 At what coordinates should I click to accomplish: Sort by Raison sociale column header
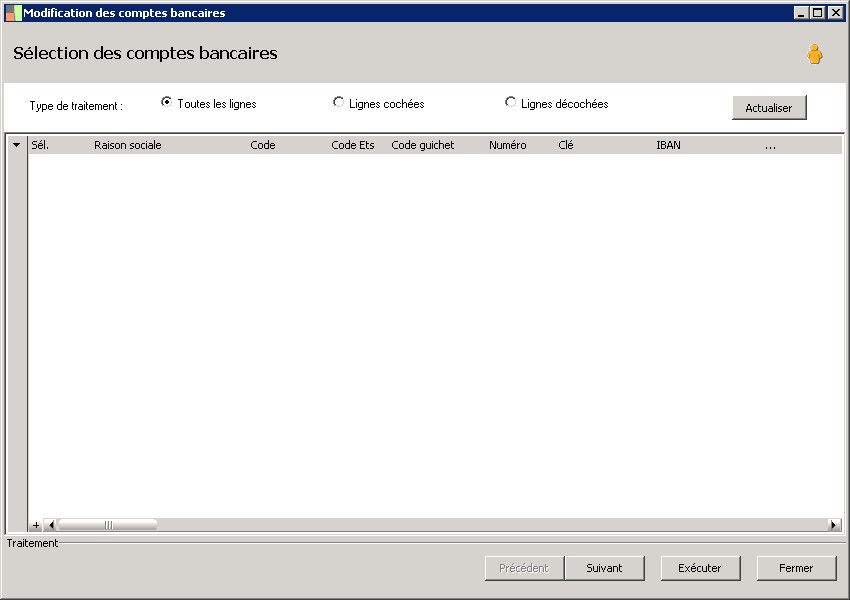coord(127,145)
